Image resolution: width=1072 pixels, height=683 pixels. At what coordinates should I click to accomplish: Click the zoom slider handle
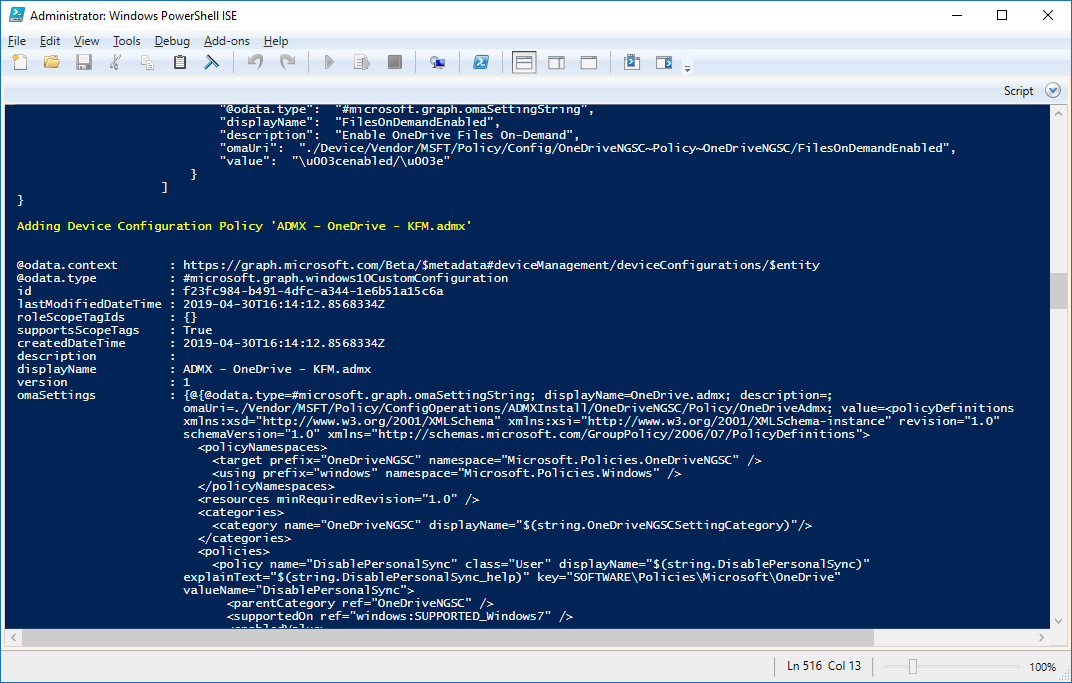(912, 666)
